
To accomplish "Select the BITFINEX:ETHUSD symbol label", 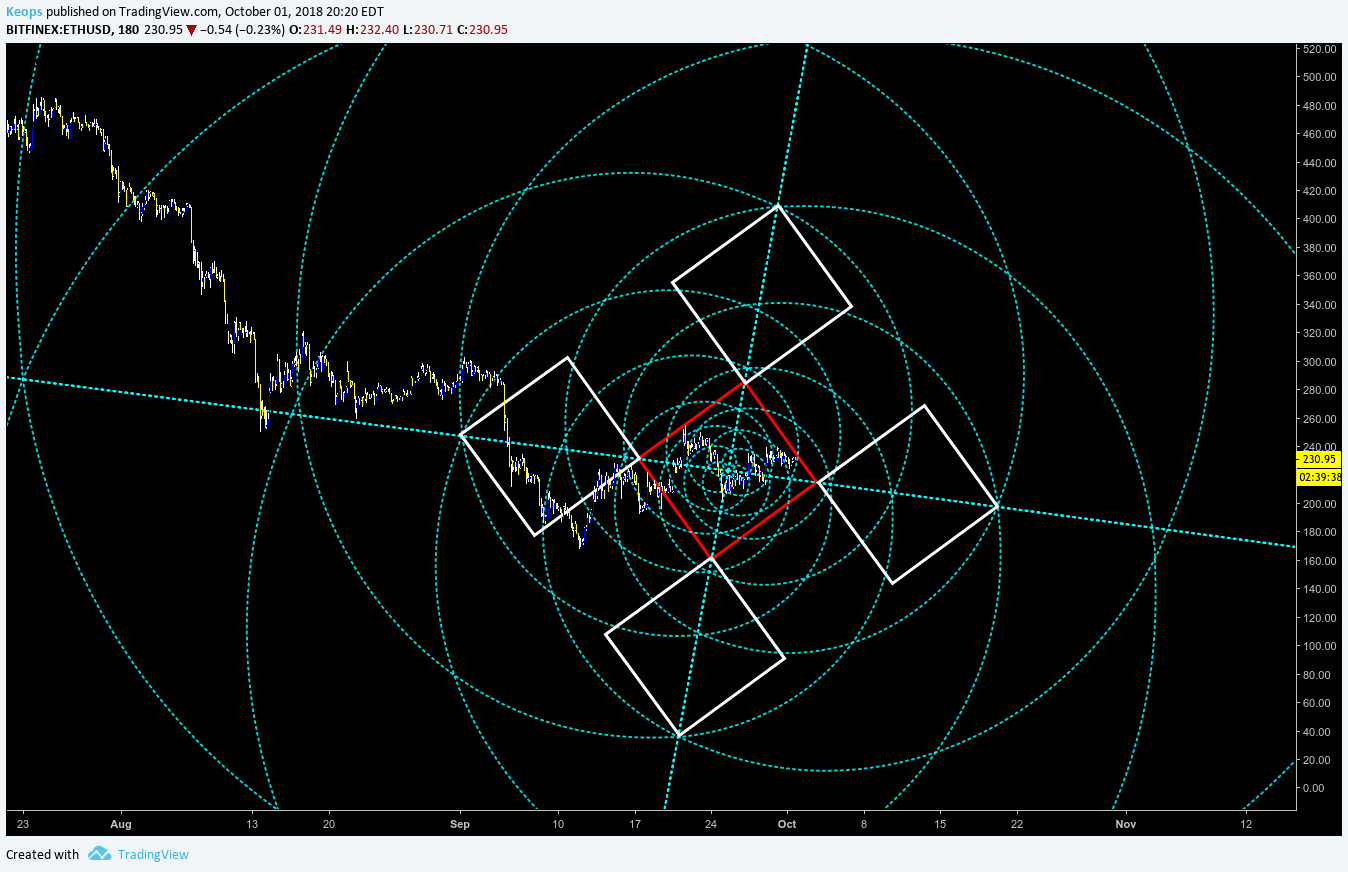I will pyautogui.click(x=58, y=30).
